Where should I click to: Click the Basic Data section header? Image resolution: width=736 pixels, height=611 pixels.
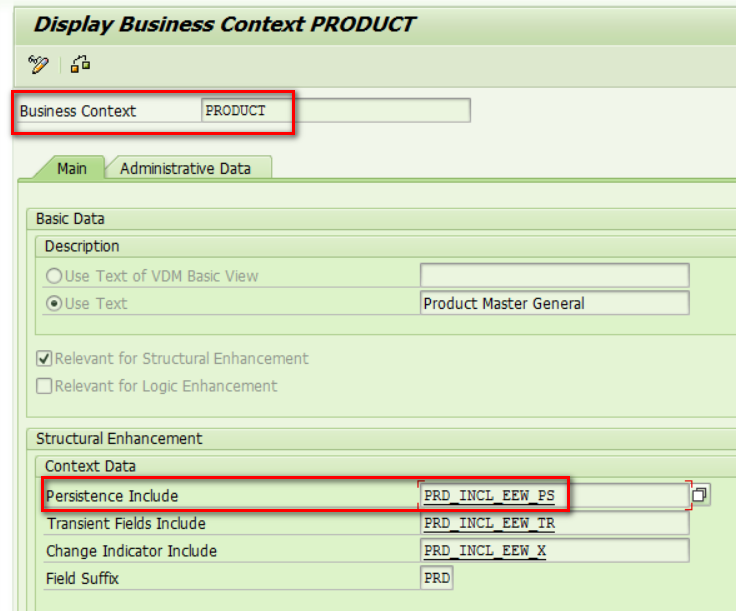coord(70,219)
